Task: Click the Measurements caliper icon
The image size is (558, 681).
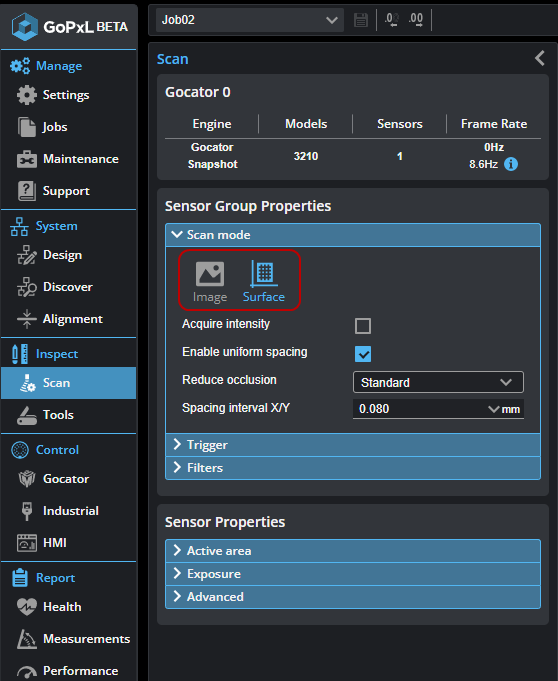Action: click(26, 639)
